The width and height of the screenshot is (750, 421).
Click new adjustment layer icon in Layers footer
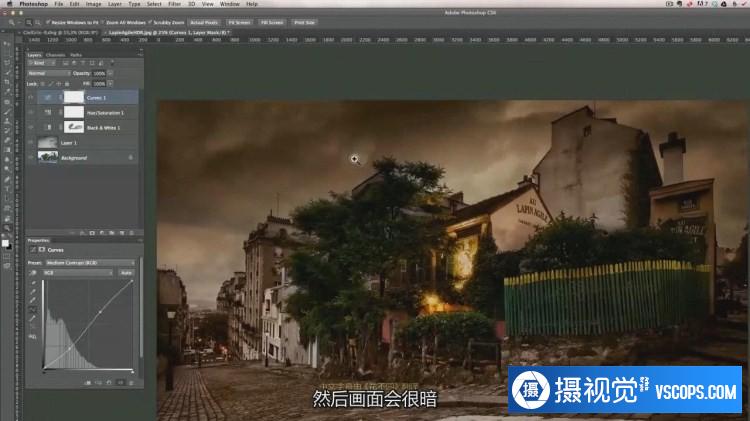[102, 233]
